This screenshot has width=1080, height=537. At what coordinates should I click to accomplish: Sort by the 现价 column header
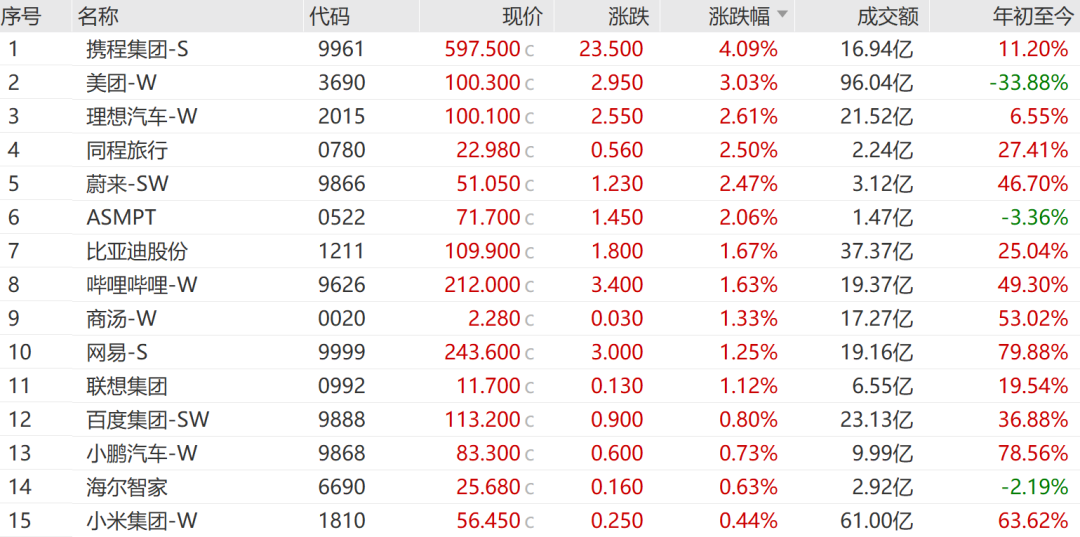521,16
